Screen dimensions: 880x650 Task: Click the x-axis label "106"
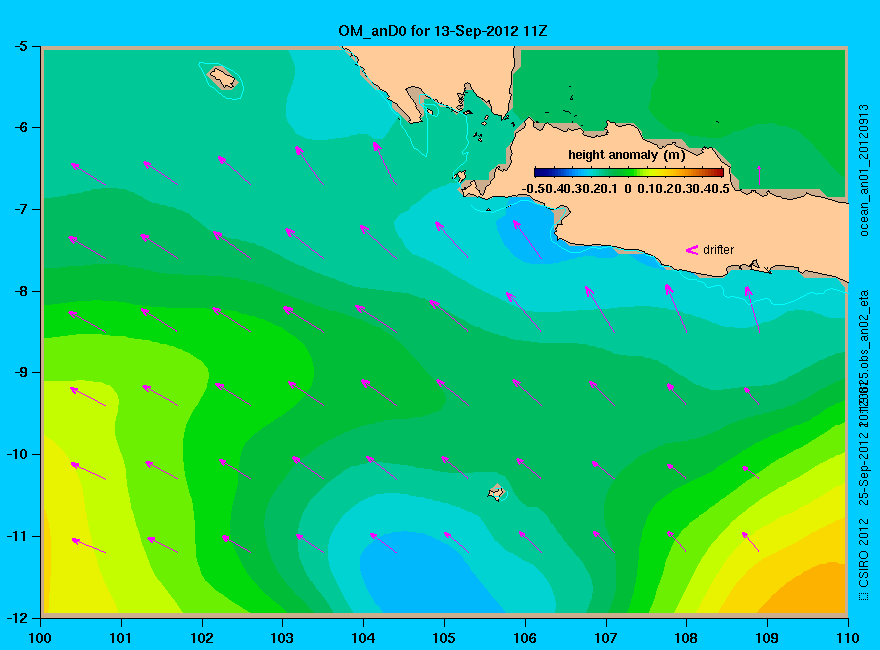pos(525,638)
